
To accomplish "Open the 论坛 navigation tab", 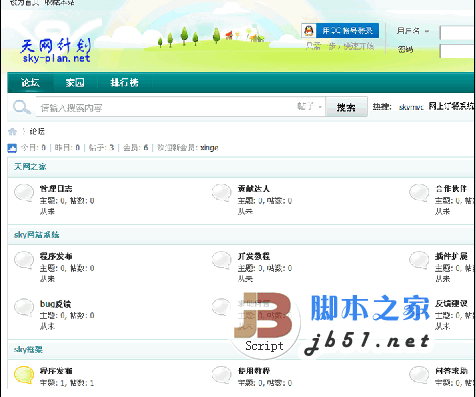I will click(30, 82).
